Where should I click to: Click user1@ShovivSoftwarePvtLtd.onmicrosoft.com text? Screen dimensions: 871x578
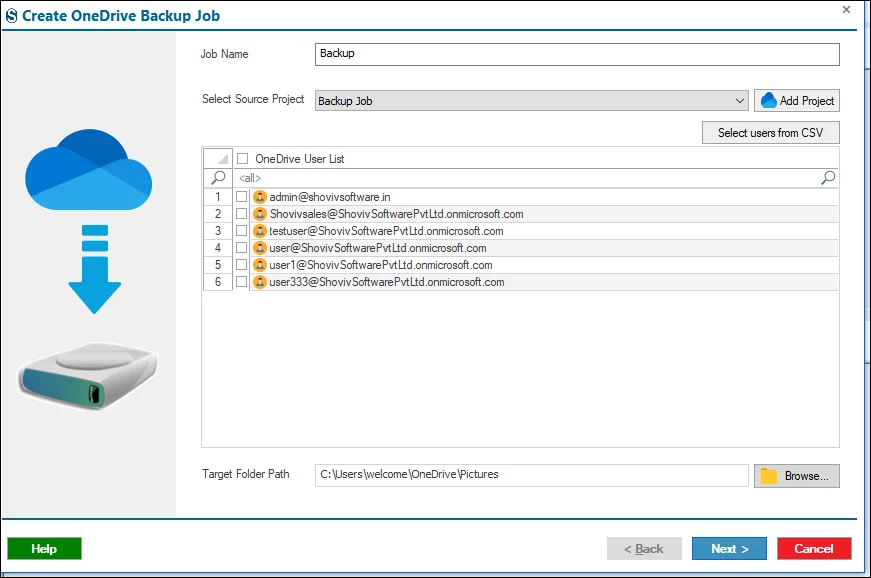pyautogui.click(x=381, y=265)
